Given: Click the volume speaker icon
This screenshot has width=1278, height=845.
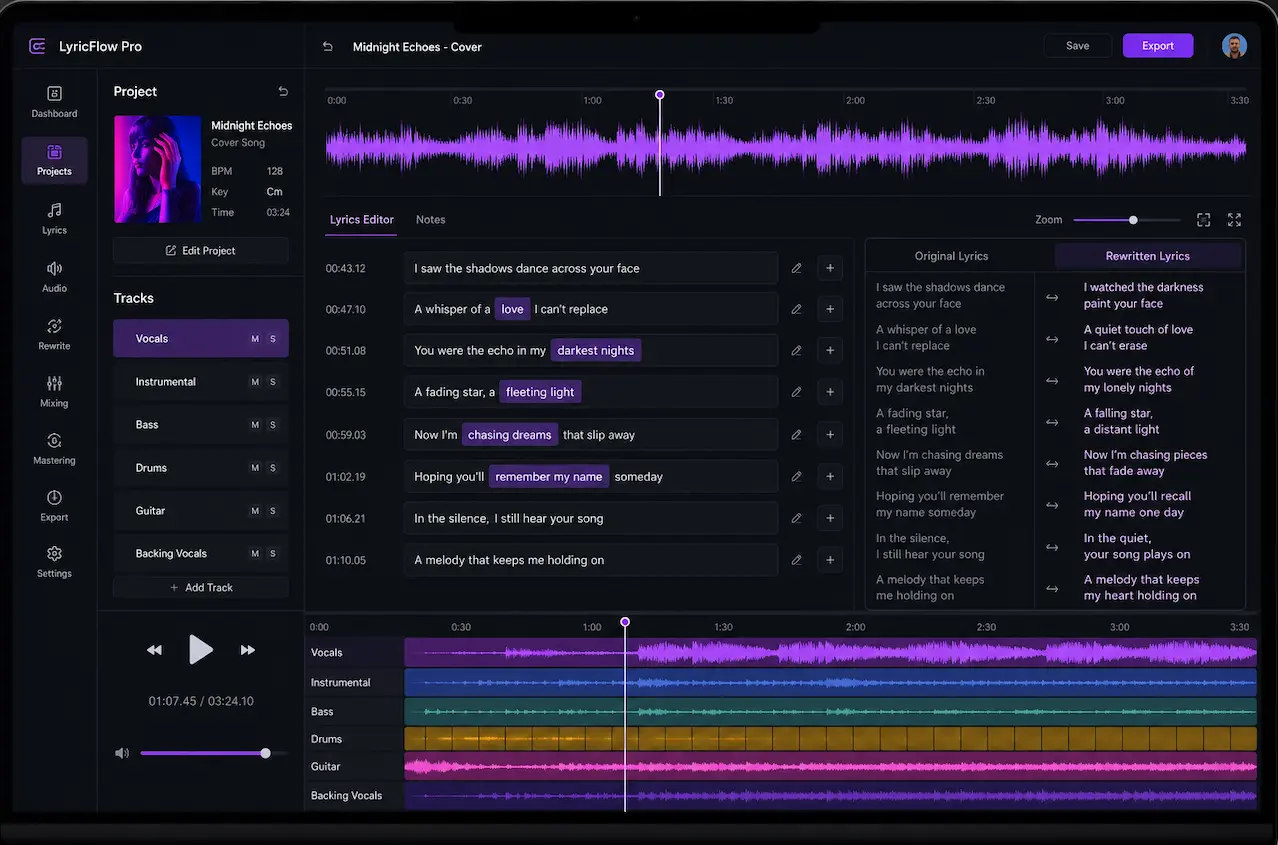Looking at the screenshot, I should (x=122, y=753).
